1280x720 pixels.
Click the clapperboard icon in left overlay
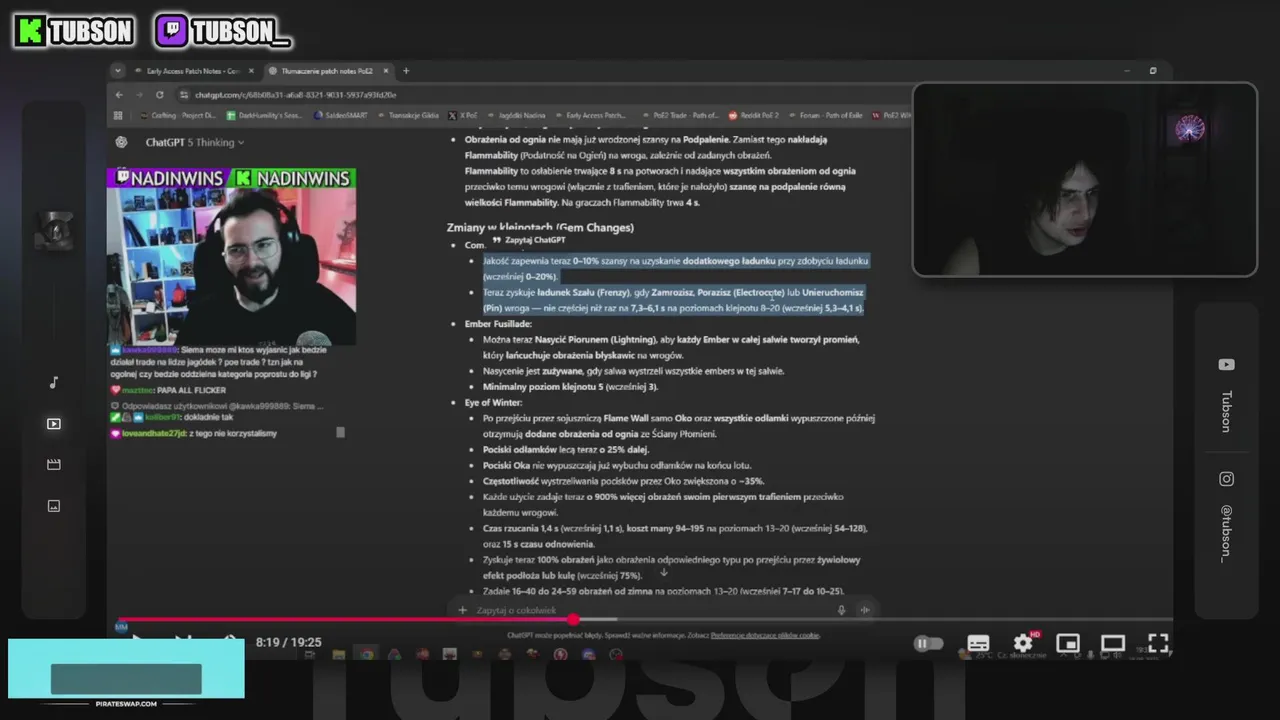(x=54, y=465)
